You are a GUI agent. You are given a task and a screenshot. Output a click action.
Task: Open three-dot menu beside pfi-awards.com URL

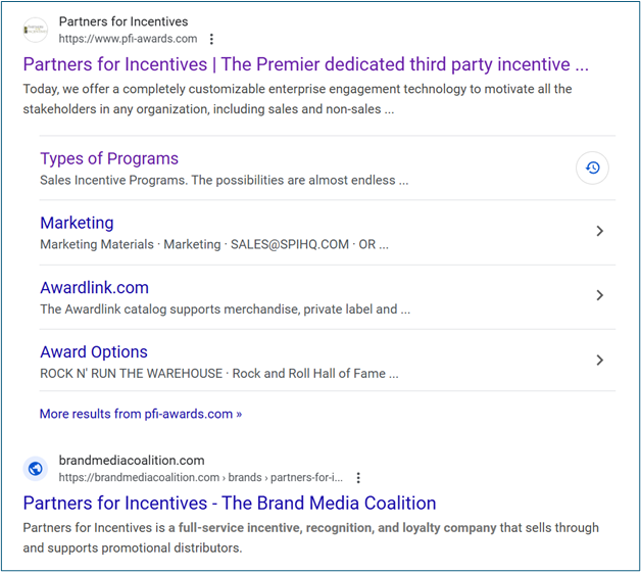point(211,39)
